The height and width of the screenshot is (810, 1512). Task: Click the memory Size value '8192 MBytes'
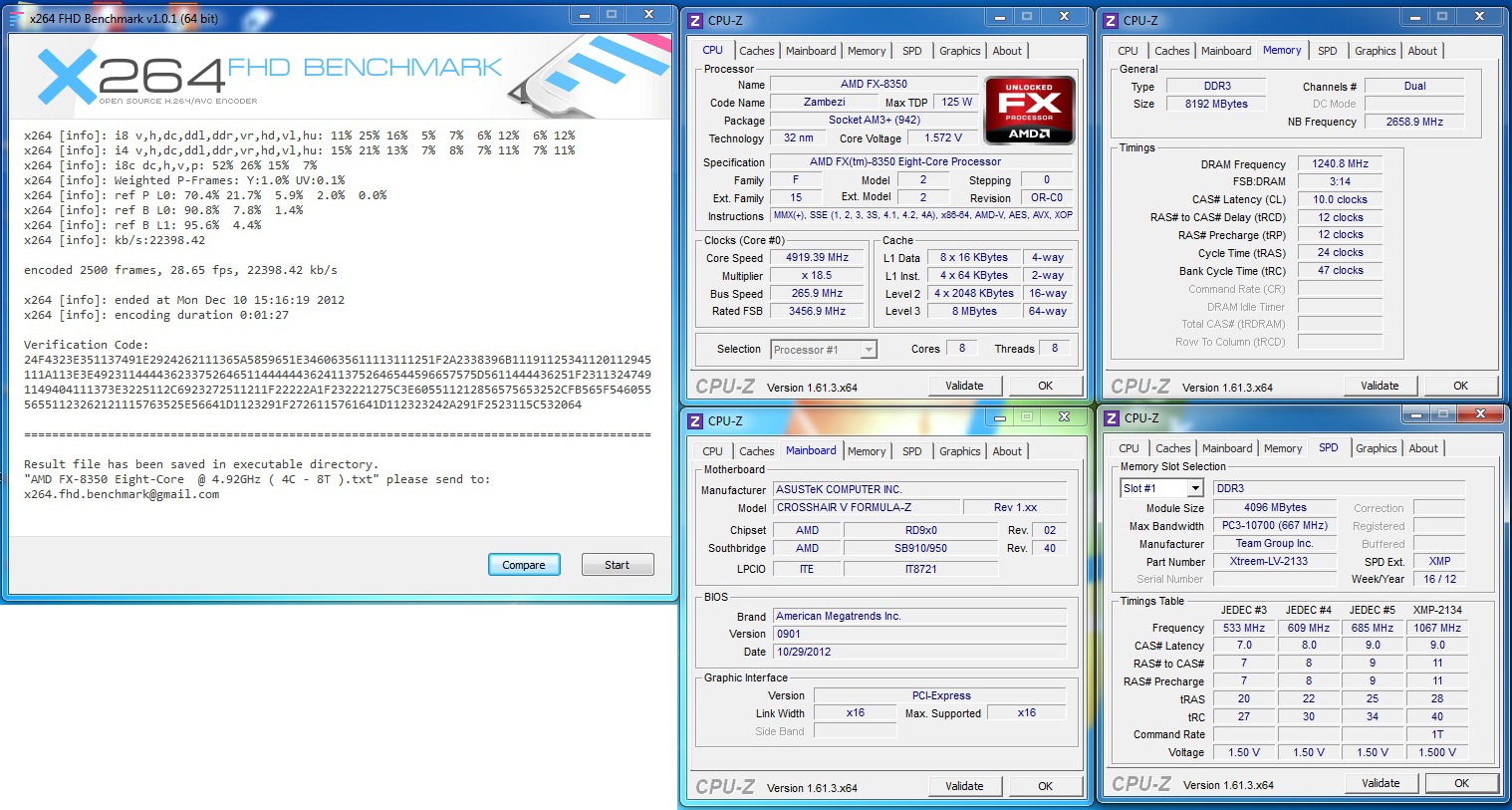coord(1216,105)
